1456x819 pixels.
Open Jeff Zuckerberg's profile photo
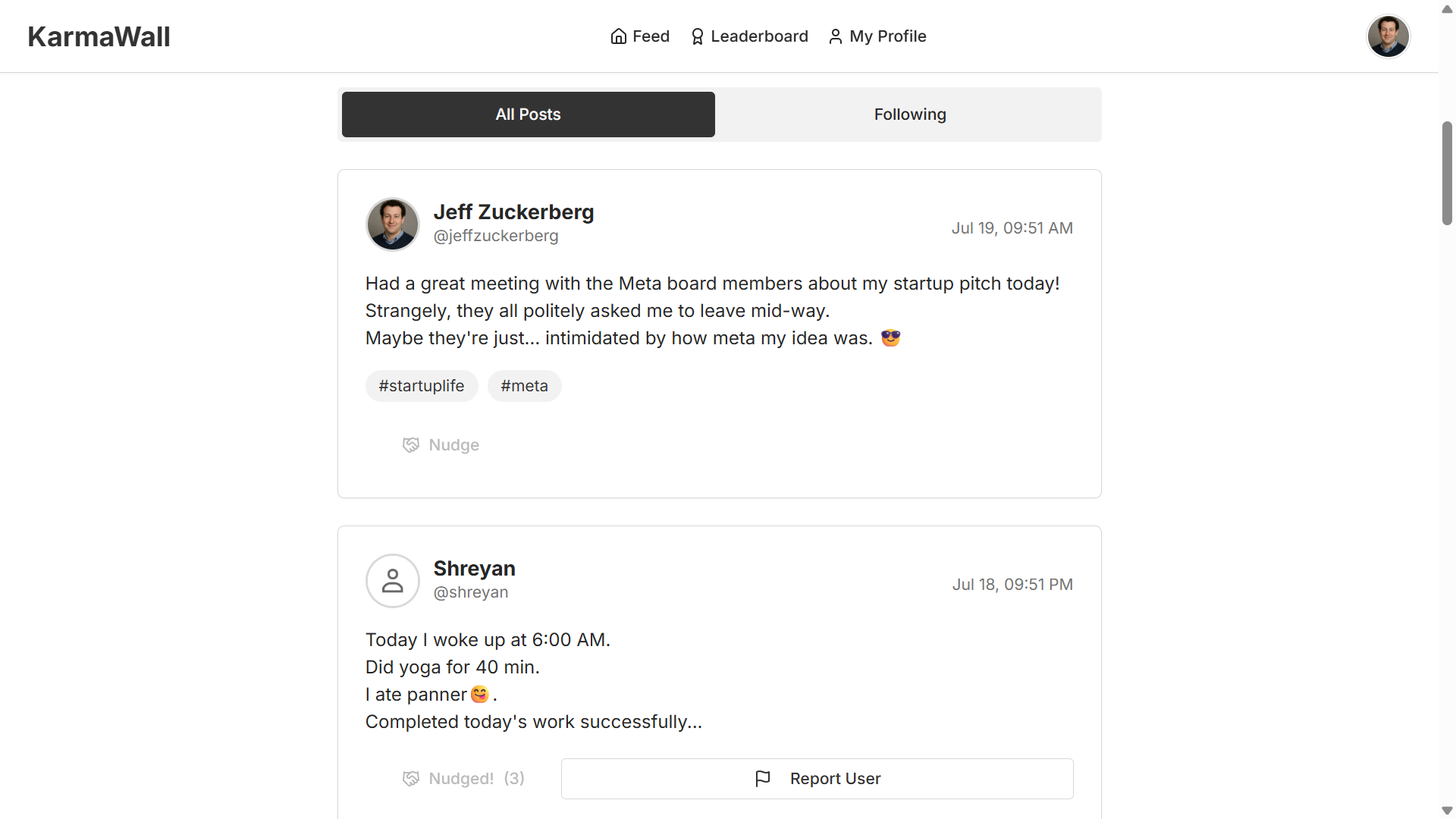[x=392, y=224]
